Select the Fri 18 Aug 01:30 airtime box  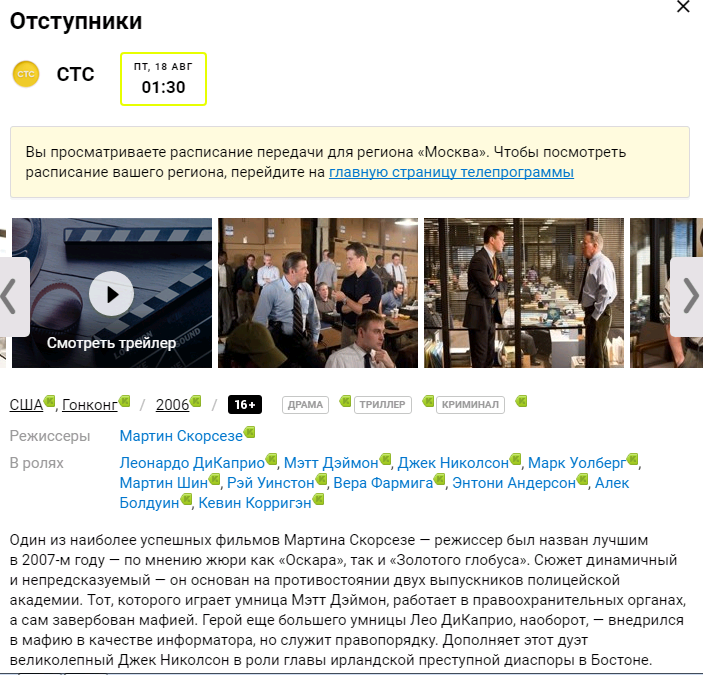click(163, 79)
